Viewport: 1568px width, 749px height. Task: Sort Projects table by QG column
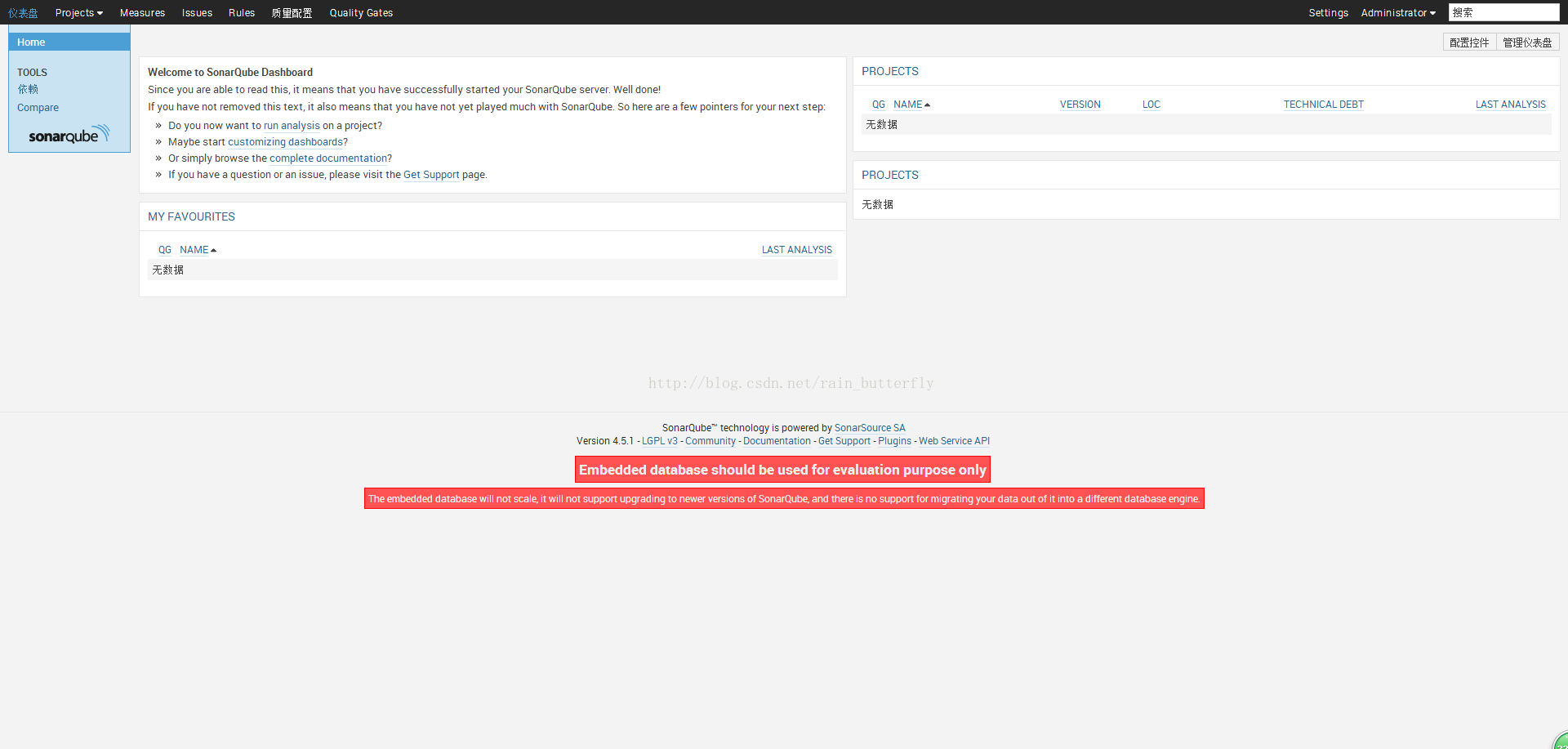879,105
